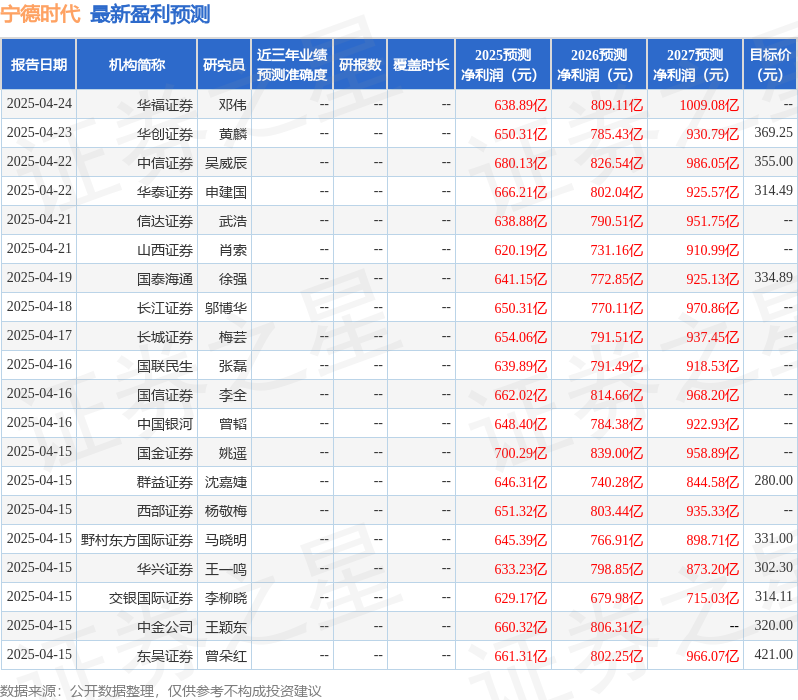Click the 2025预测净利润 header
This screenshot has width=798, height=700.
coord(503,65)
